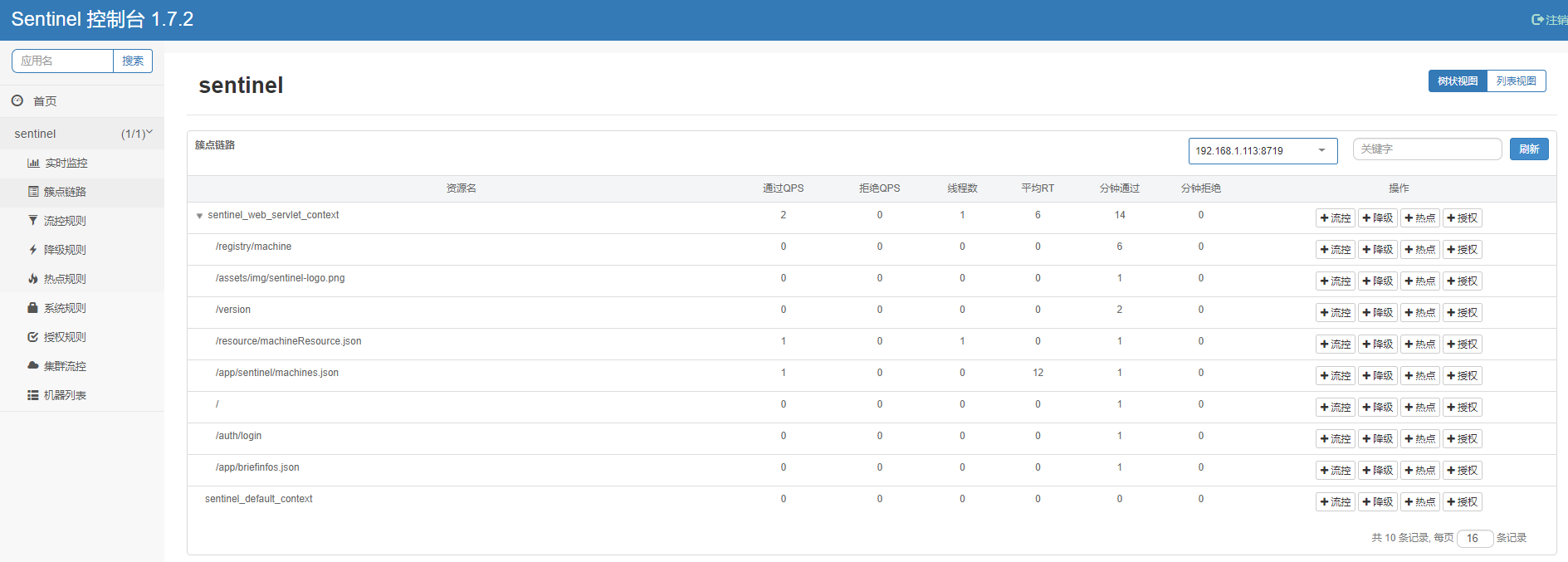
Task: Add 热点 rule for the / resource
Action: [1420, 407]
